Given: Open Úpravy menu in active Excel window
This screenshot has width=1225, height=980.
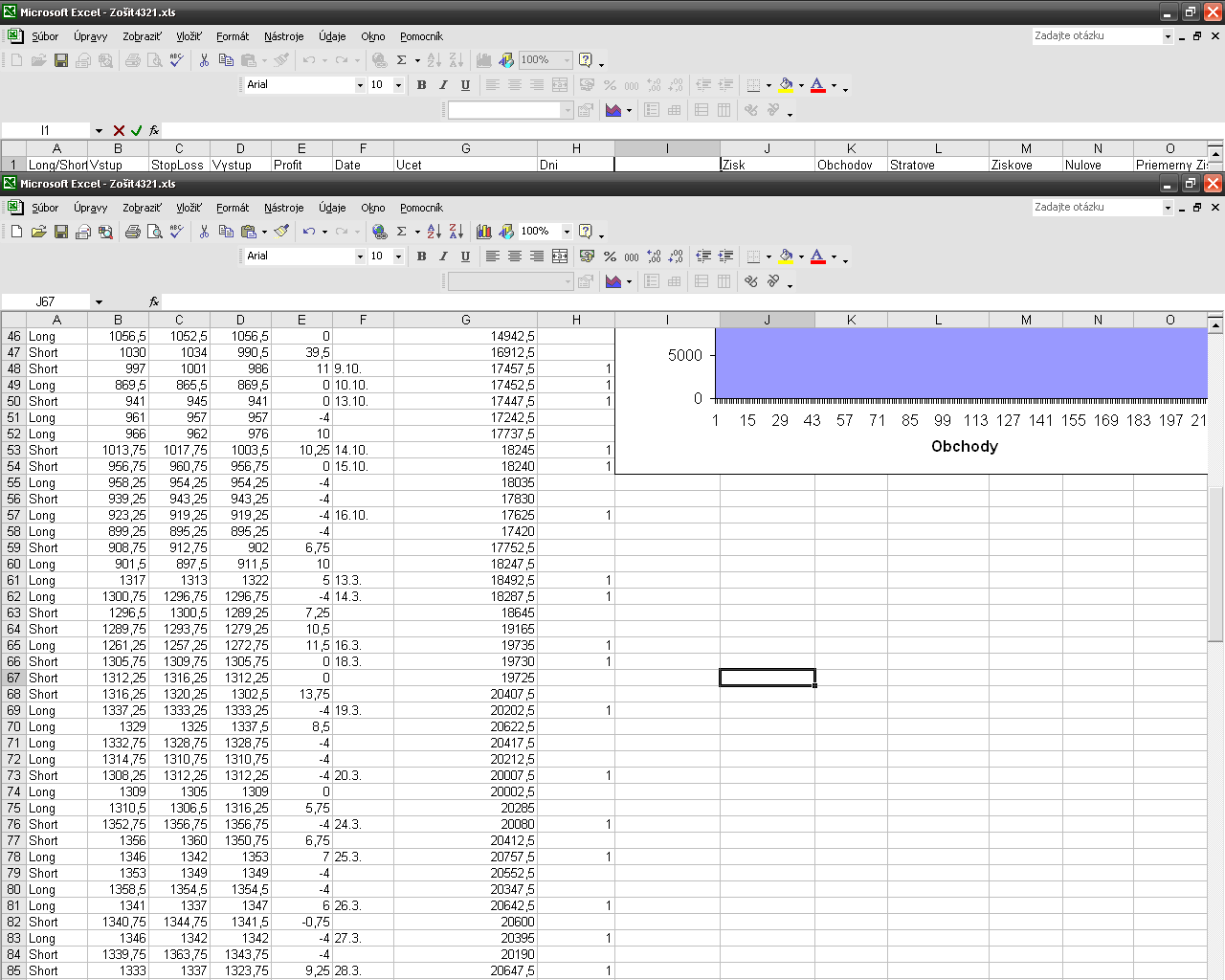Looking at the screenshot, I should (90, 208).
